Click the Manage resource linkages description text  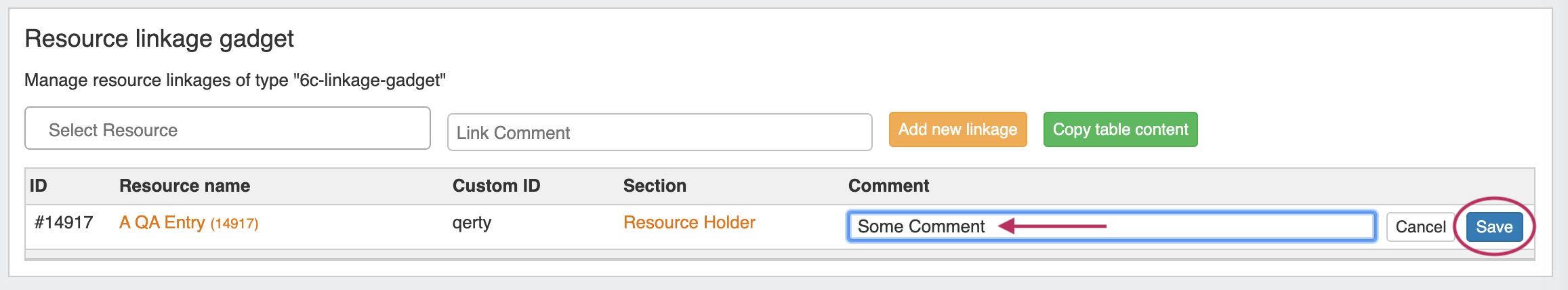(235, 81)
